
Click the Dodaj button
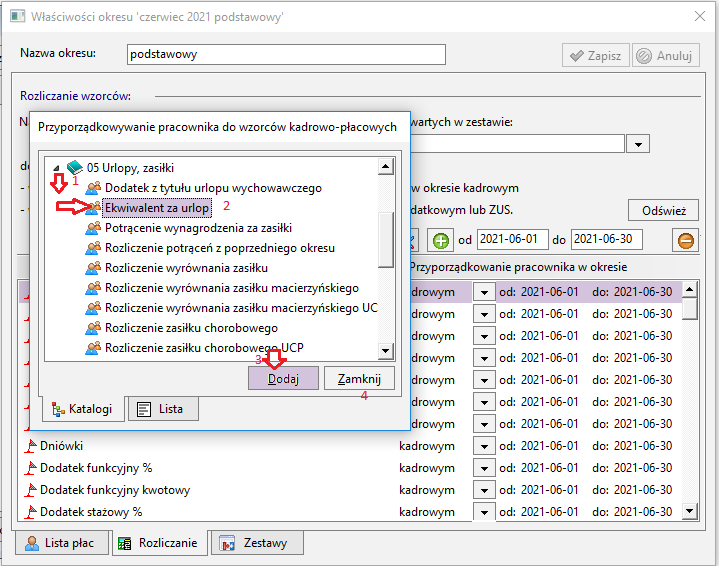tap(283, 378)
